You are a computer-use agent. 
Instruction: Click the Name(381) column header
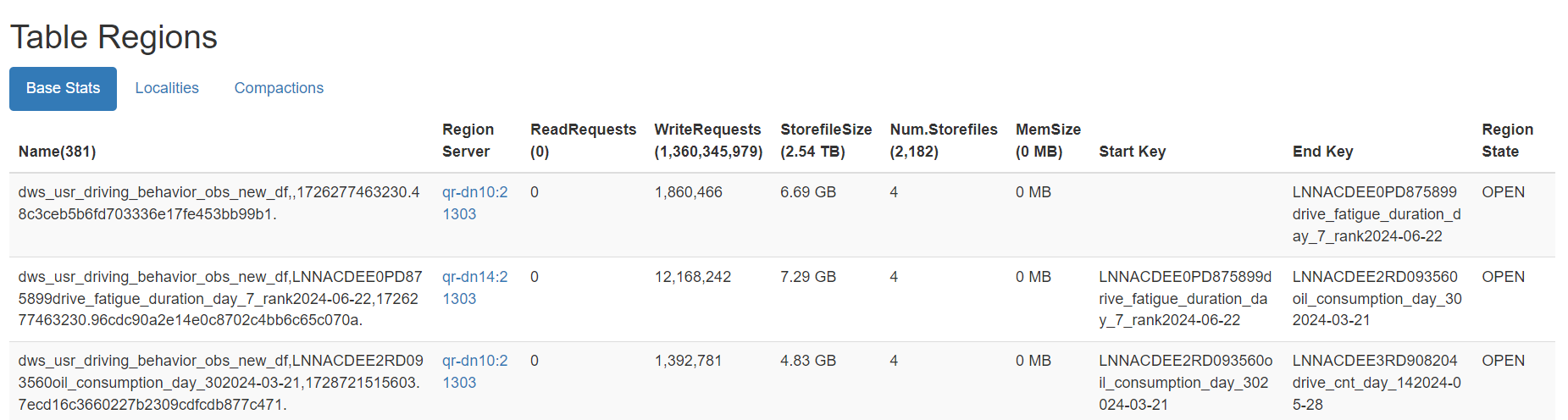pyautogui.click(x=57, y=152)
